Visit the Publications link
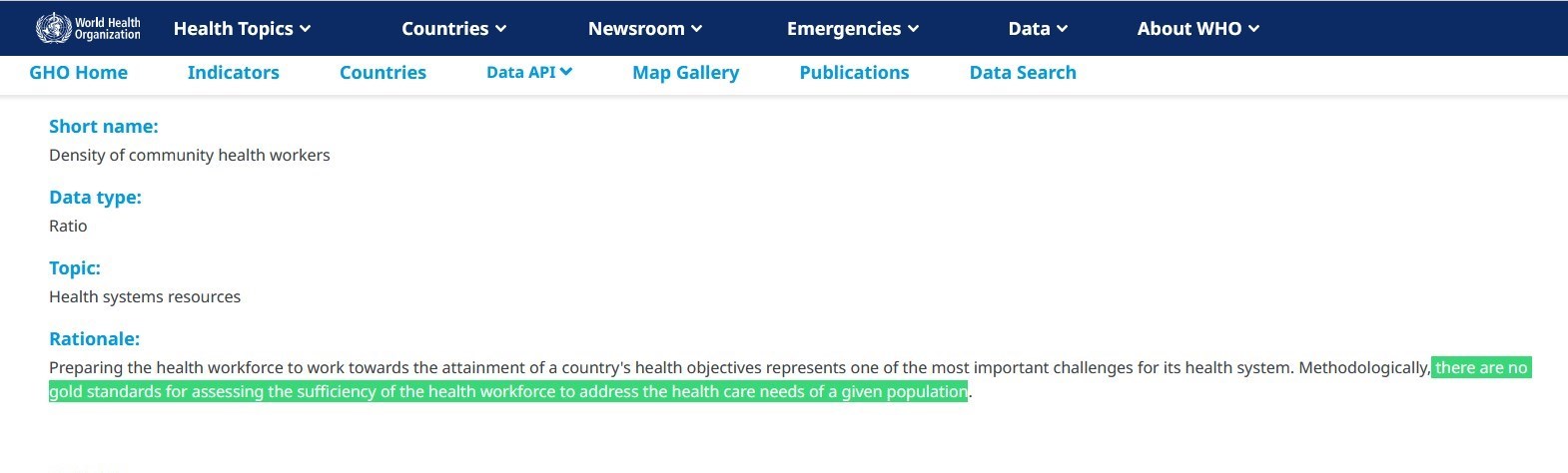 [854, 73]
